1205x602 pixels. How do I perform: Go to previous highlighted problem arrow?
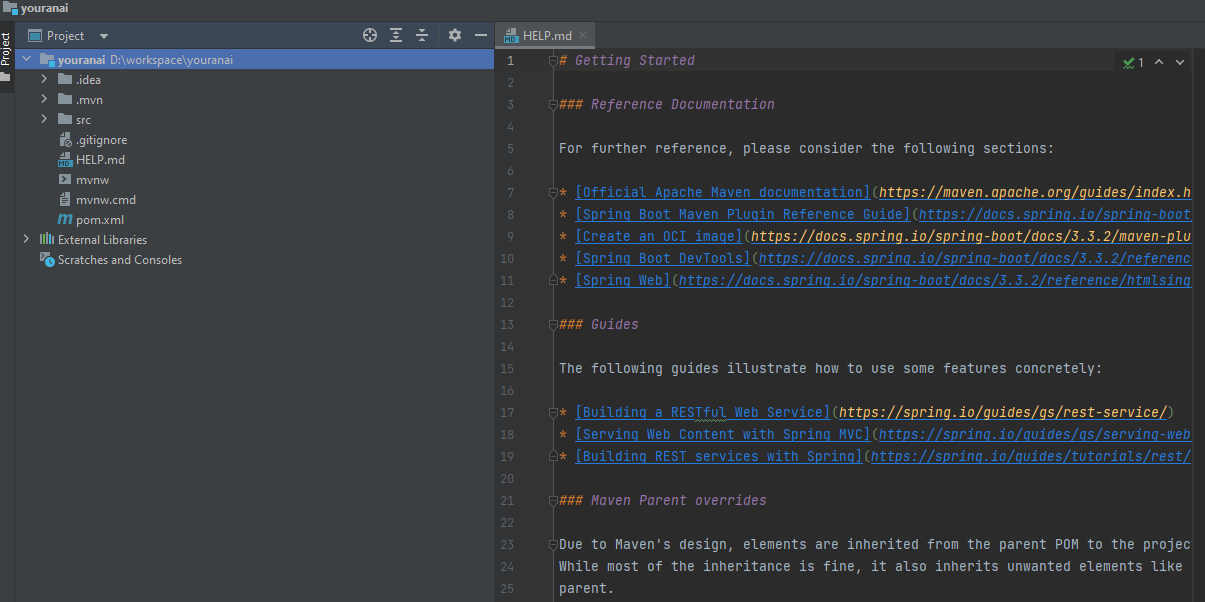click(1159, 62)
